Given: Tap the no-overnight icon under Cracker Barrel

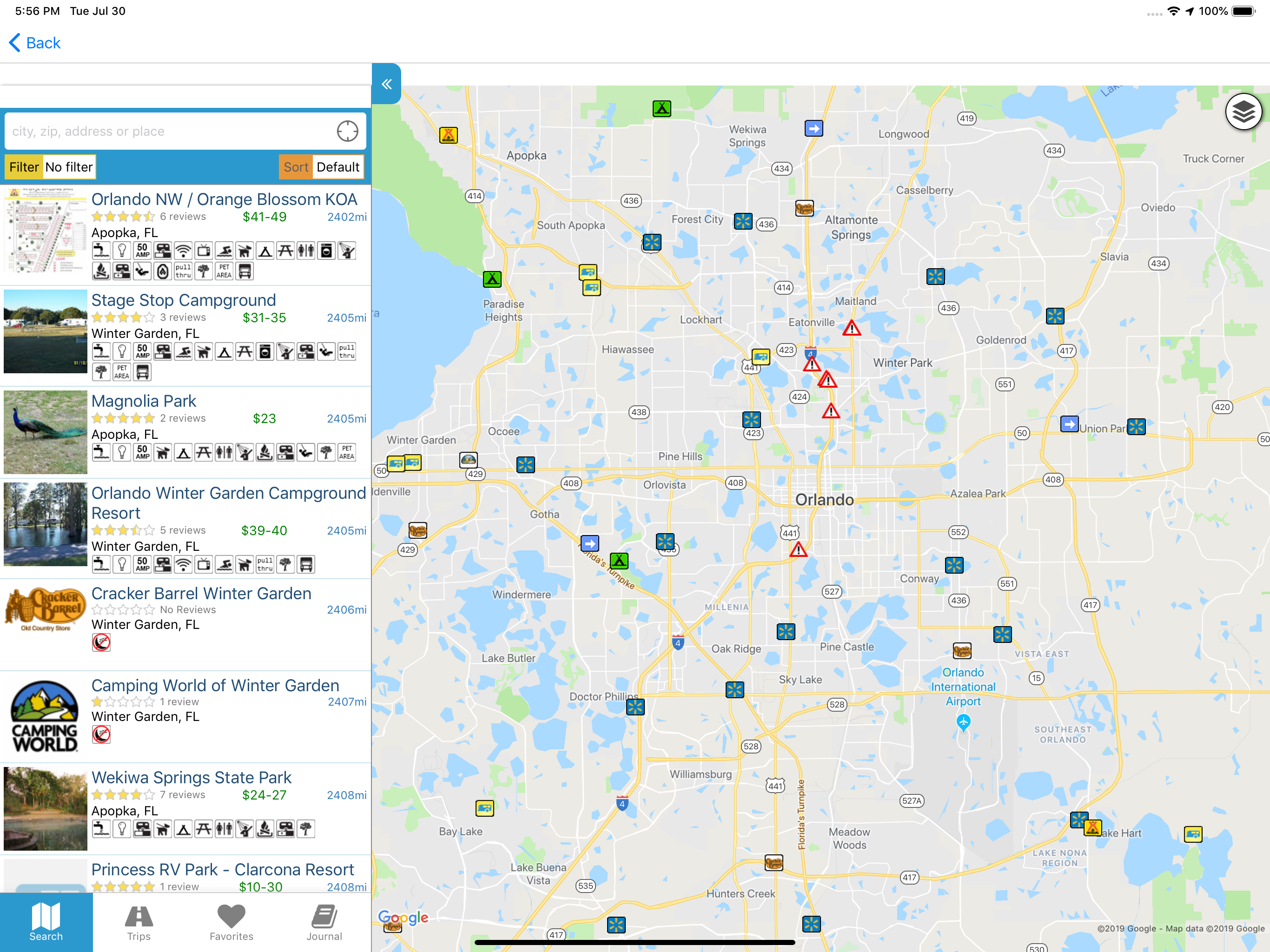Looking at the screenshot, I should tap(101, 642).
